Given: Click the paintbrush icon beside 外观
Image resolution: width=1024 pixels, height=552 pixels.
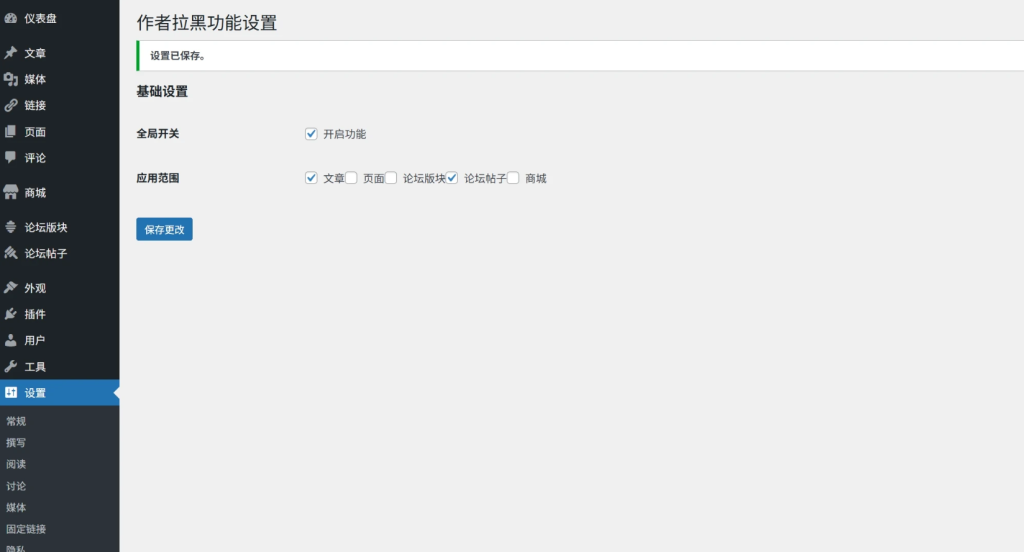Looking at the screenshot, I should tap(10, 287).
